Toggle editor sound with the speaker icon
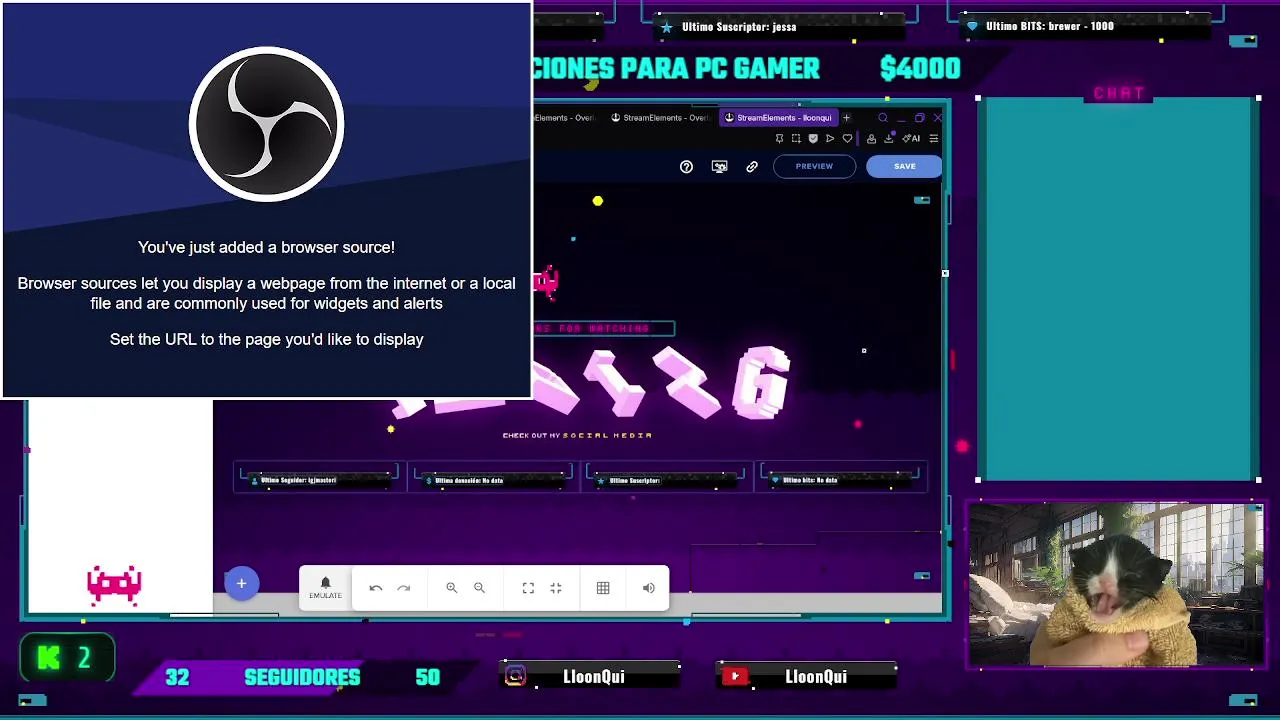Viewport: 1280px width, 720px height. point(649,588)
